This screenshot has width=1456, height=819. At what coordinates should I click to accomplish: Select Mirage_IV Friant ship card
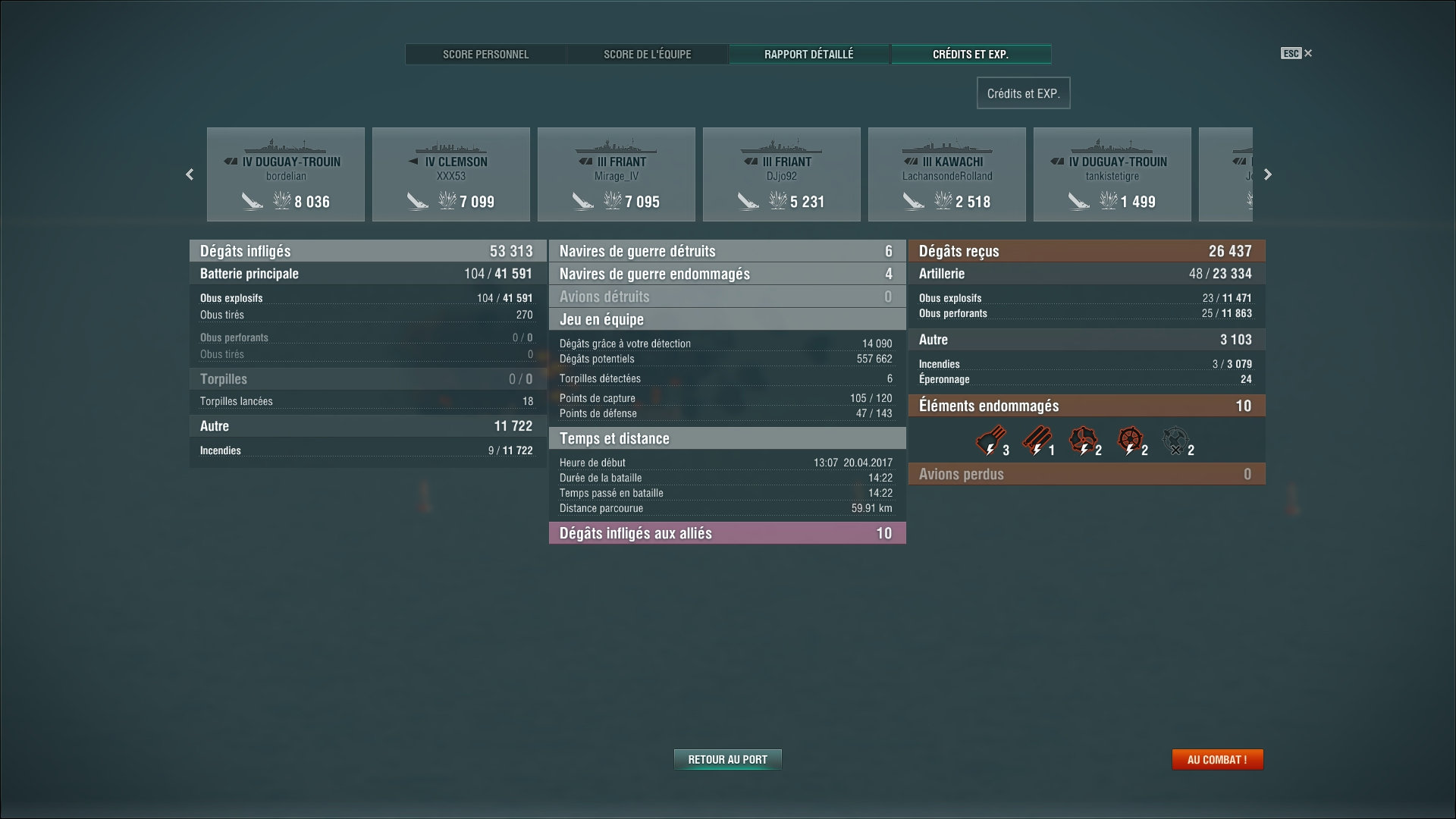(616, 174)
